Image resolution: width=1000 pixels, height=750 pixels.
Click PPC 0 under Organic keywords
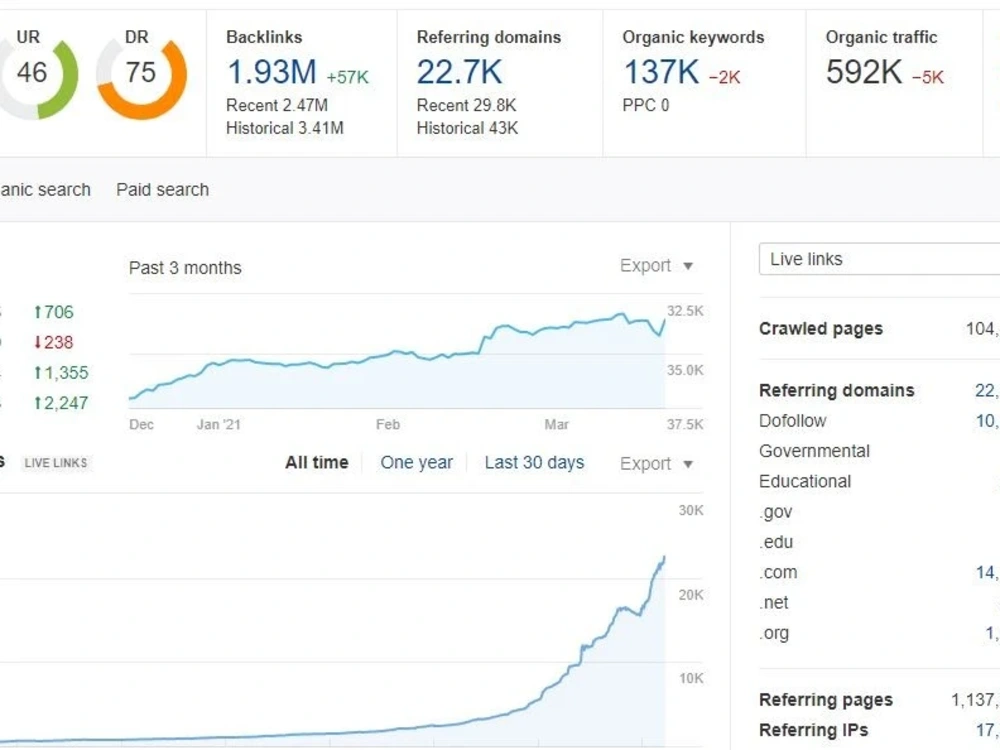[x=645, y=105]
